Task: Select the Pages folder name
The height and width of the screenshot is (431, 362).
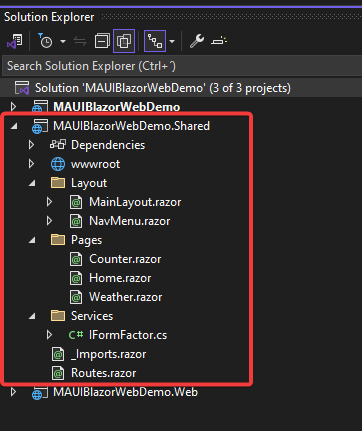Action: tap(87, 240)
